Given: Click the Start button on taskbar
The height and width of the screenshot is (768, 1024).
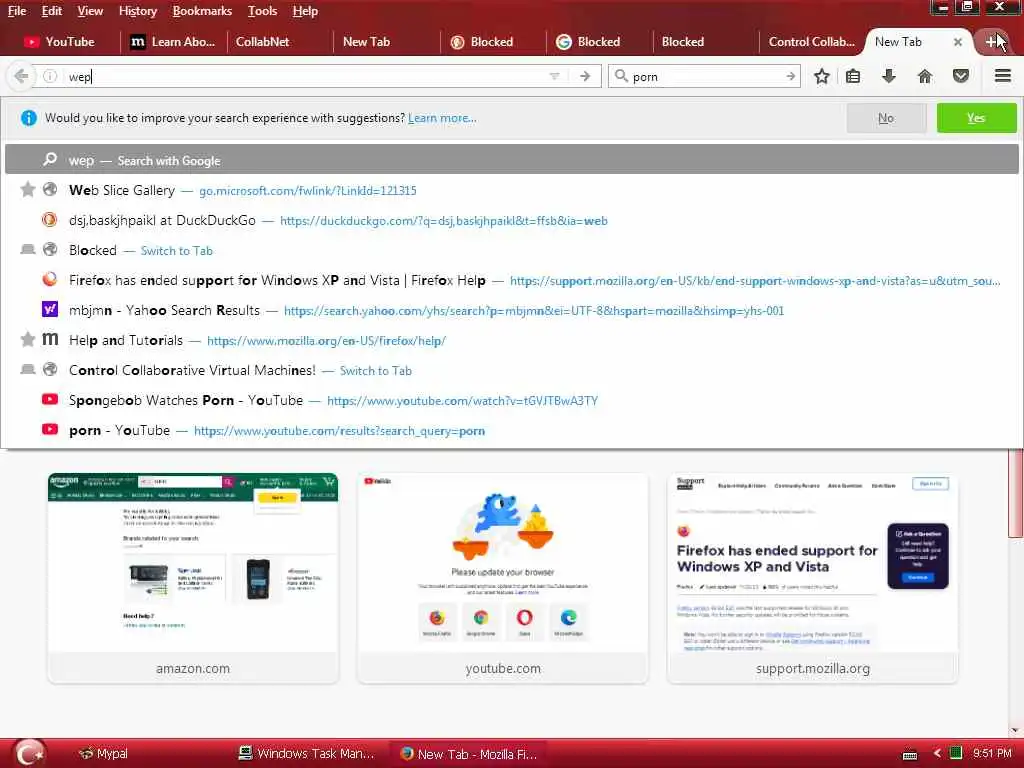Looking at the screenshot, I should [29, 753].
